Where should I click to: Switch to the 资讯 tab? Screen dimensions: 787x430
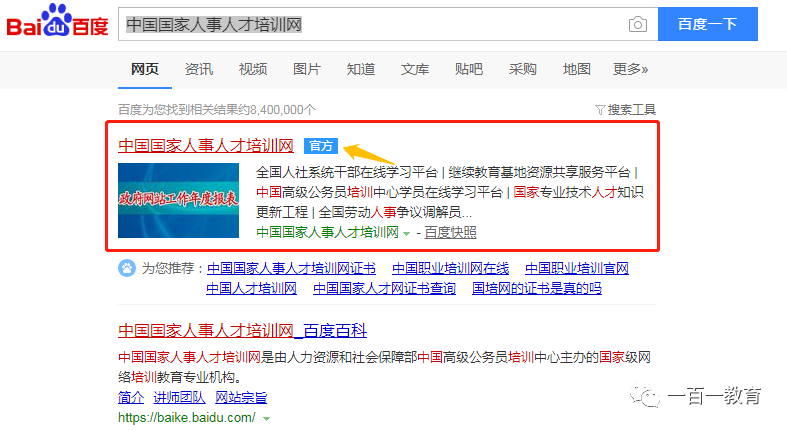coord(199,69)
